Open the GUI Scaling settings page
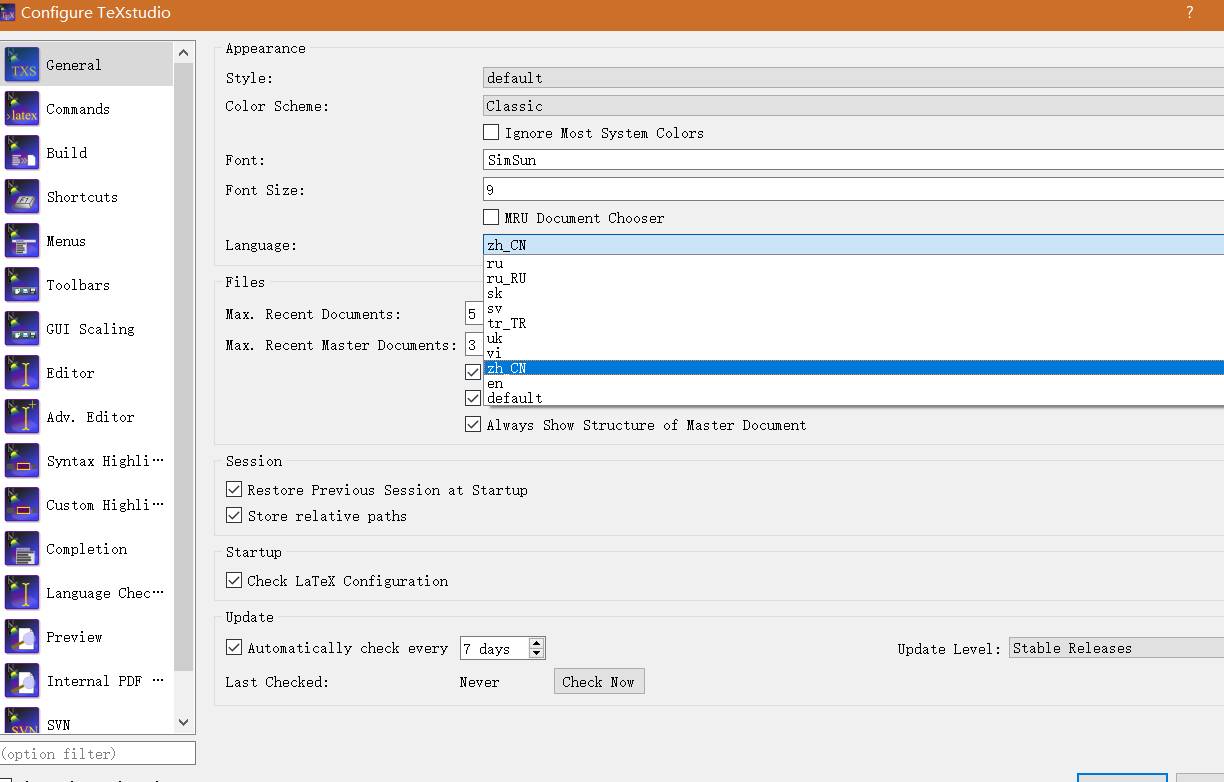This screenshot has height=782, width=1224. click(x=87, y=329)
